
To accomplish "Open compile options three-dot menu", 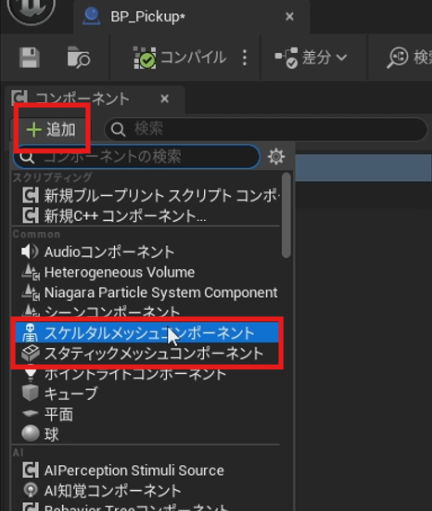I will coord(245,58).
